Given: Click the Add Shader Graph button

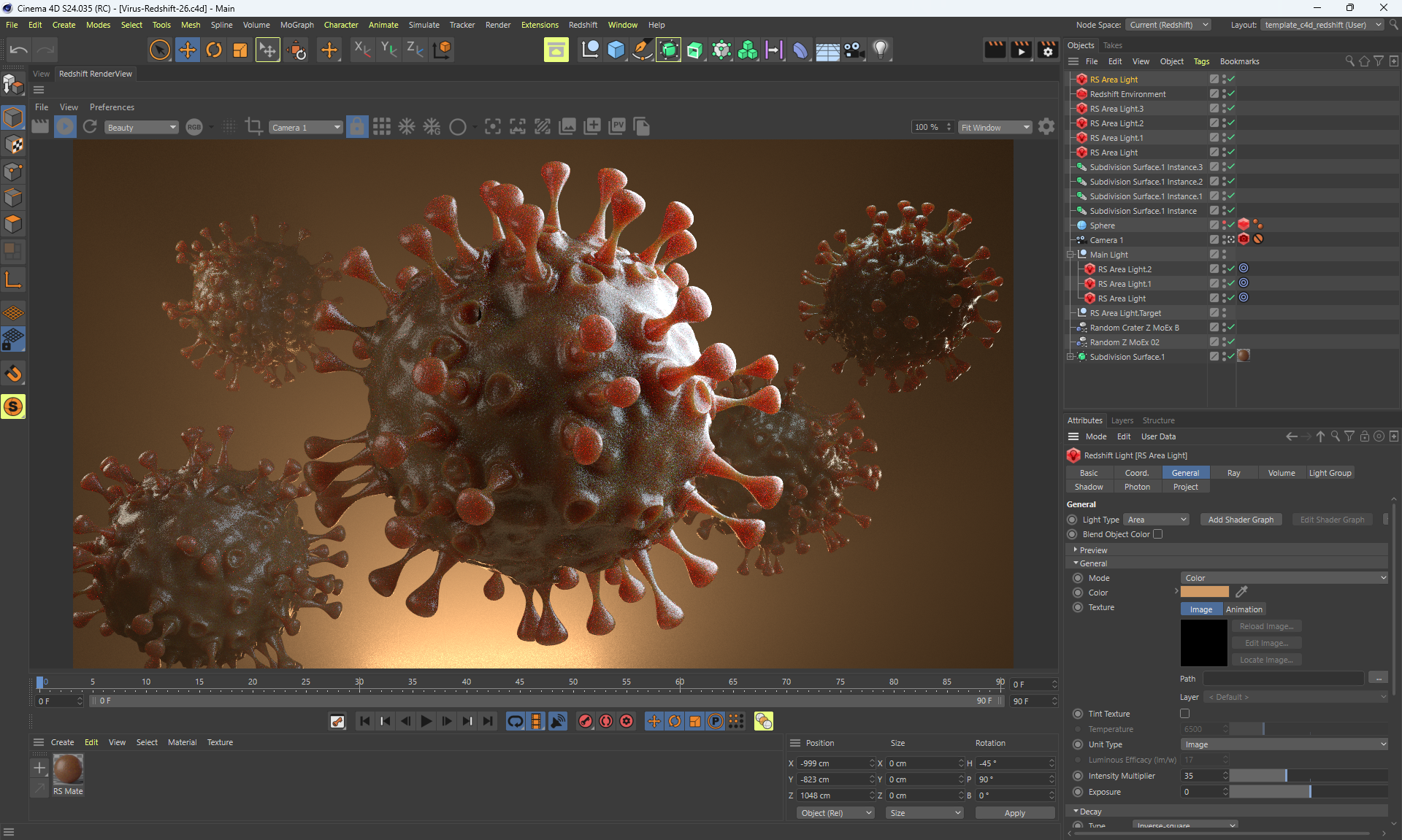Looking at the screenshot, I should (1240, 520).
